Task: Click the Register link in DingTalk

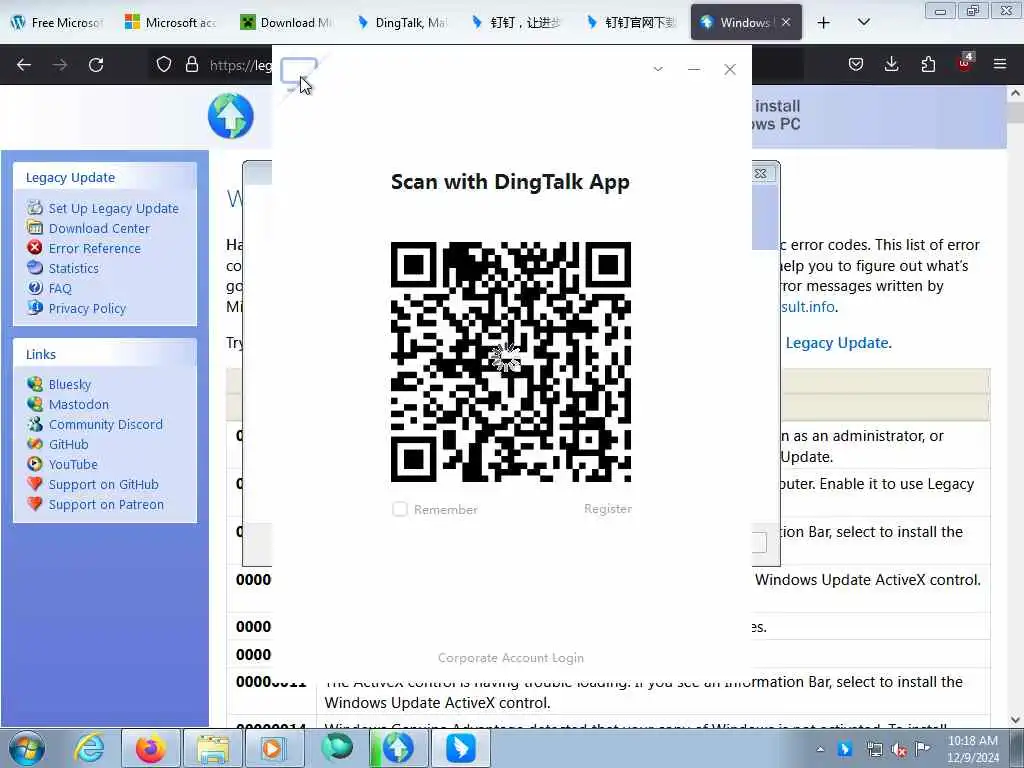Action: 607,509
